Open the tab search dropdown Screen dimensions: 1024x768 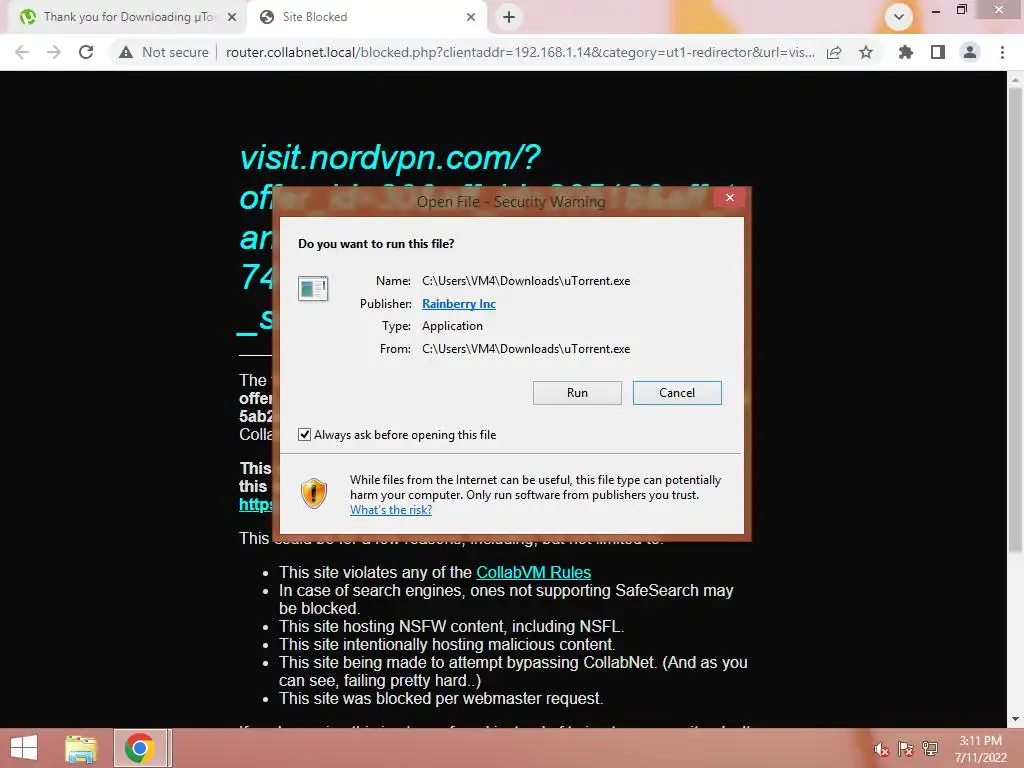(899, 17)
